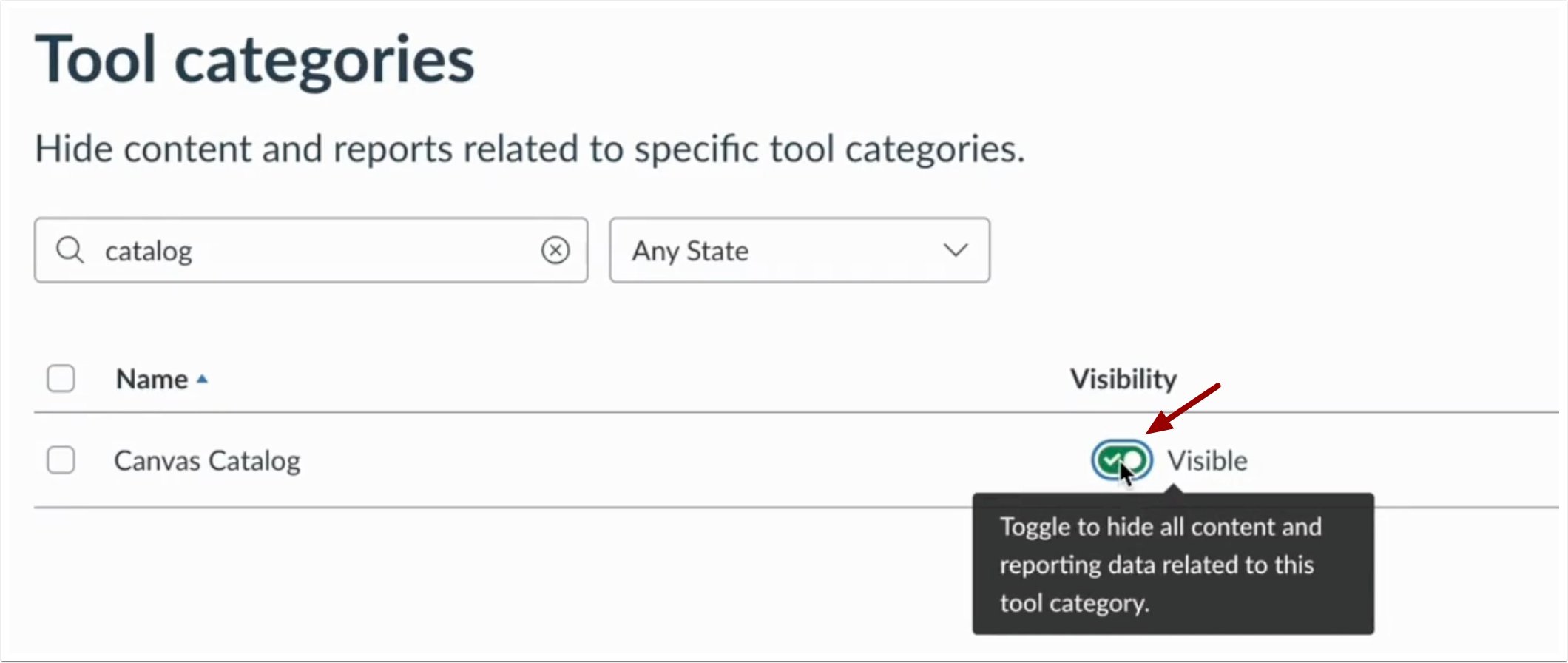
Task: Select the Visibility column header
Action: pos(1123,378)
